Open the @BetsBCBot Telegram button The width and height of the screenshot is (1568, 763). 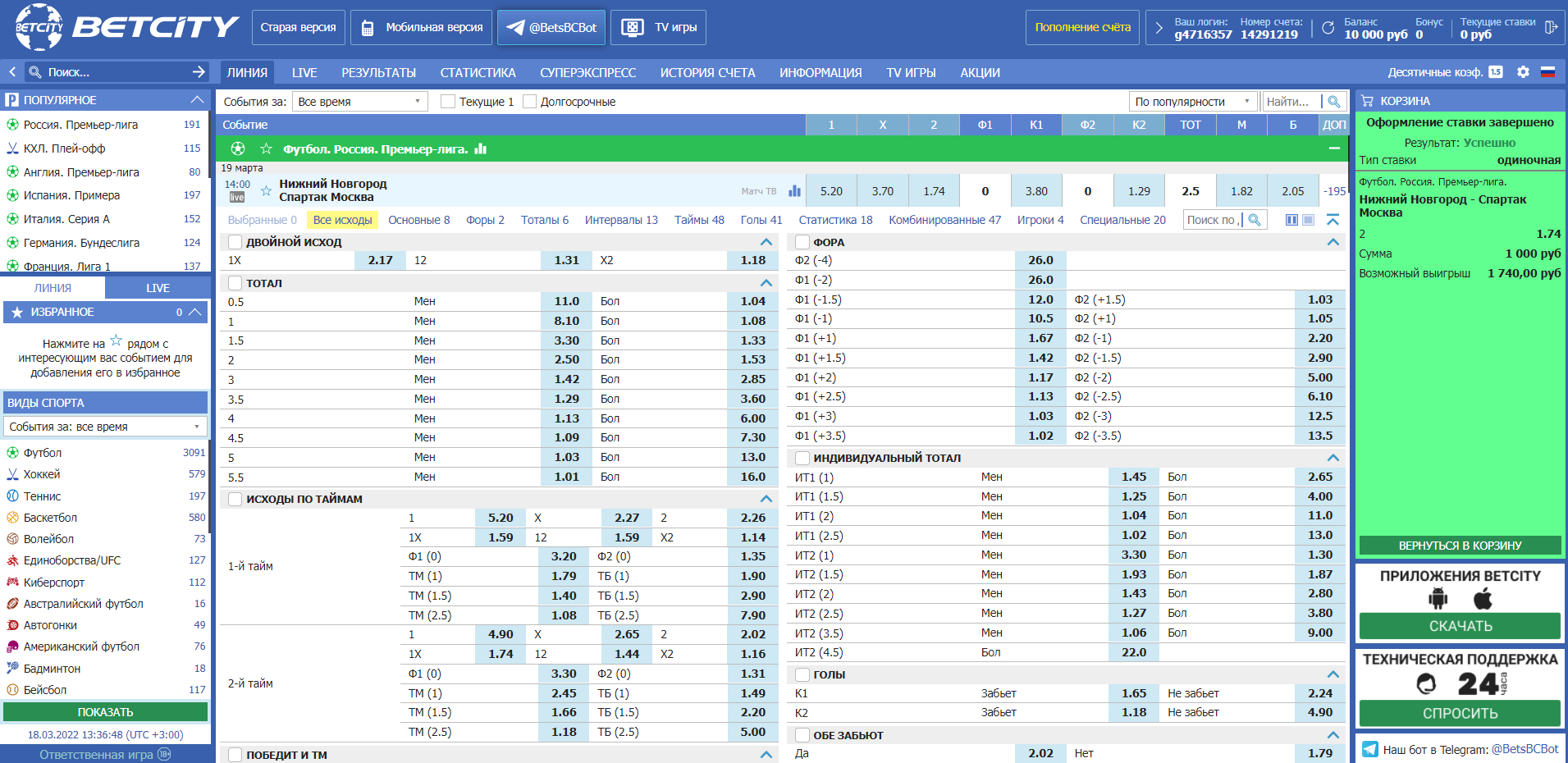(551, 27)
